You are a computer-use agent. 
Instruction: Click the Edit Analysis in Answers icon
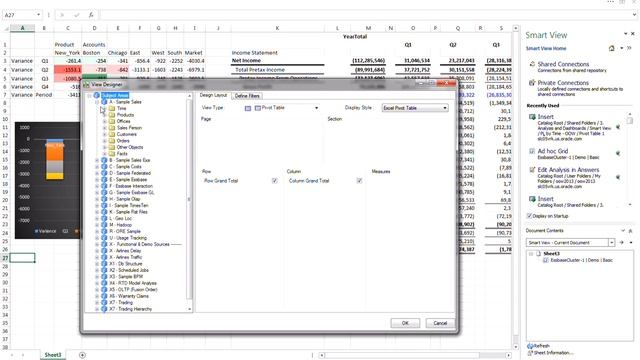coord(532,170)
